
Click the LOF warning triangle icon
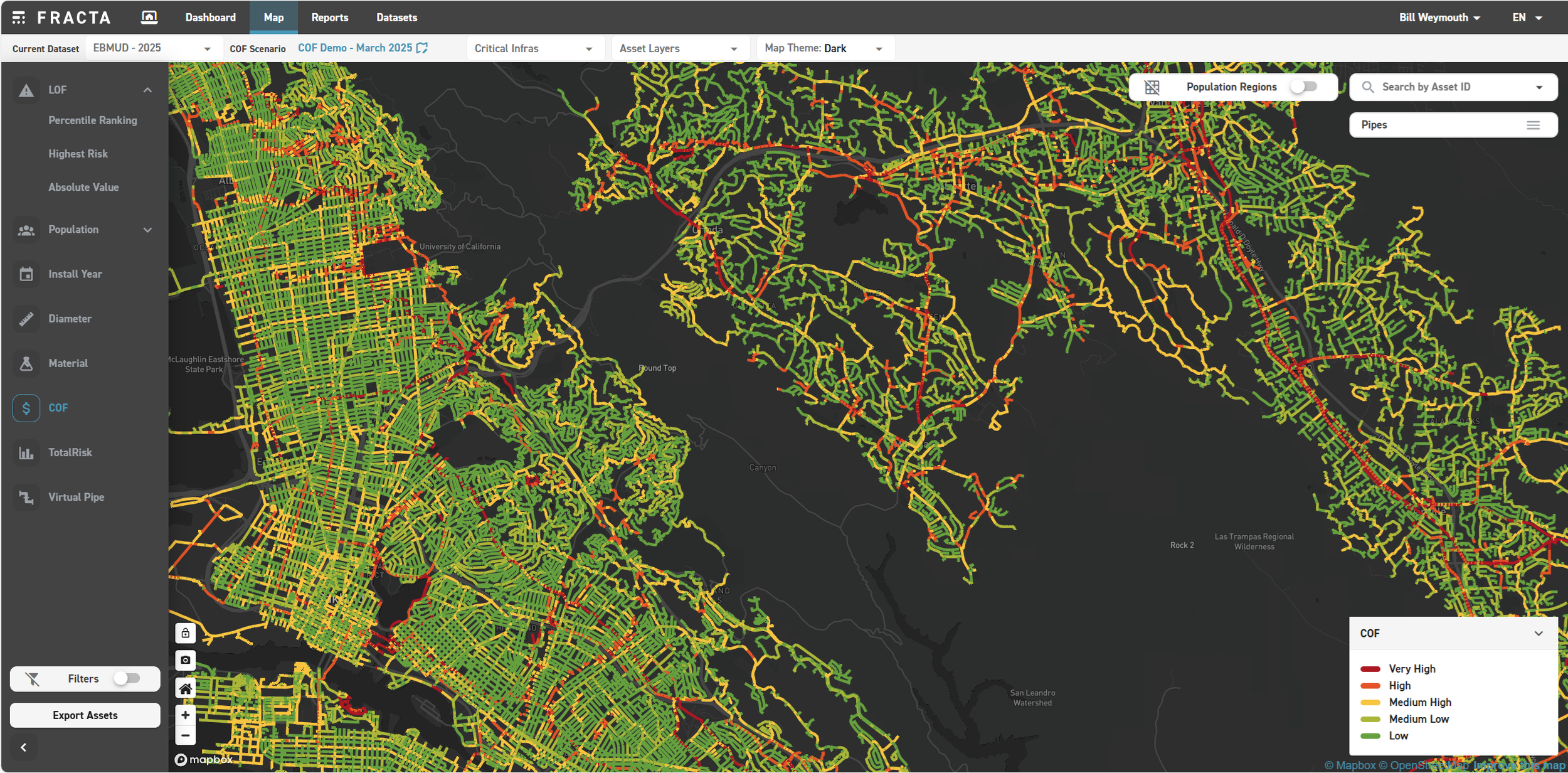[26, 90]
